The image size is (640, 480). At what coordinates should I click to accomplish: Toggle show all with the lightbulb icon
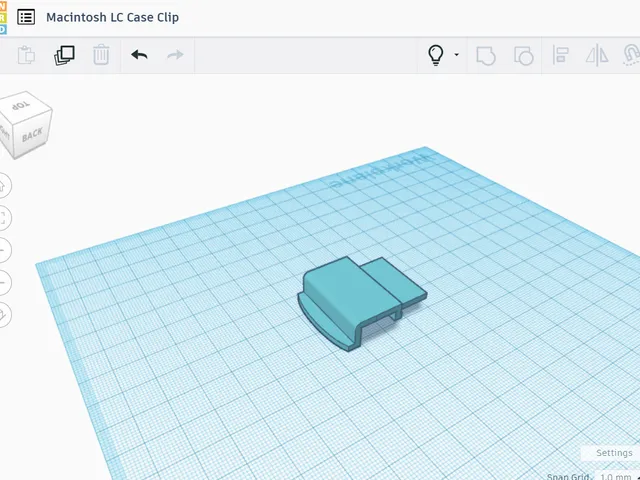(436, 55)
